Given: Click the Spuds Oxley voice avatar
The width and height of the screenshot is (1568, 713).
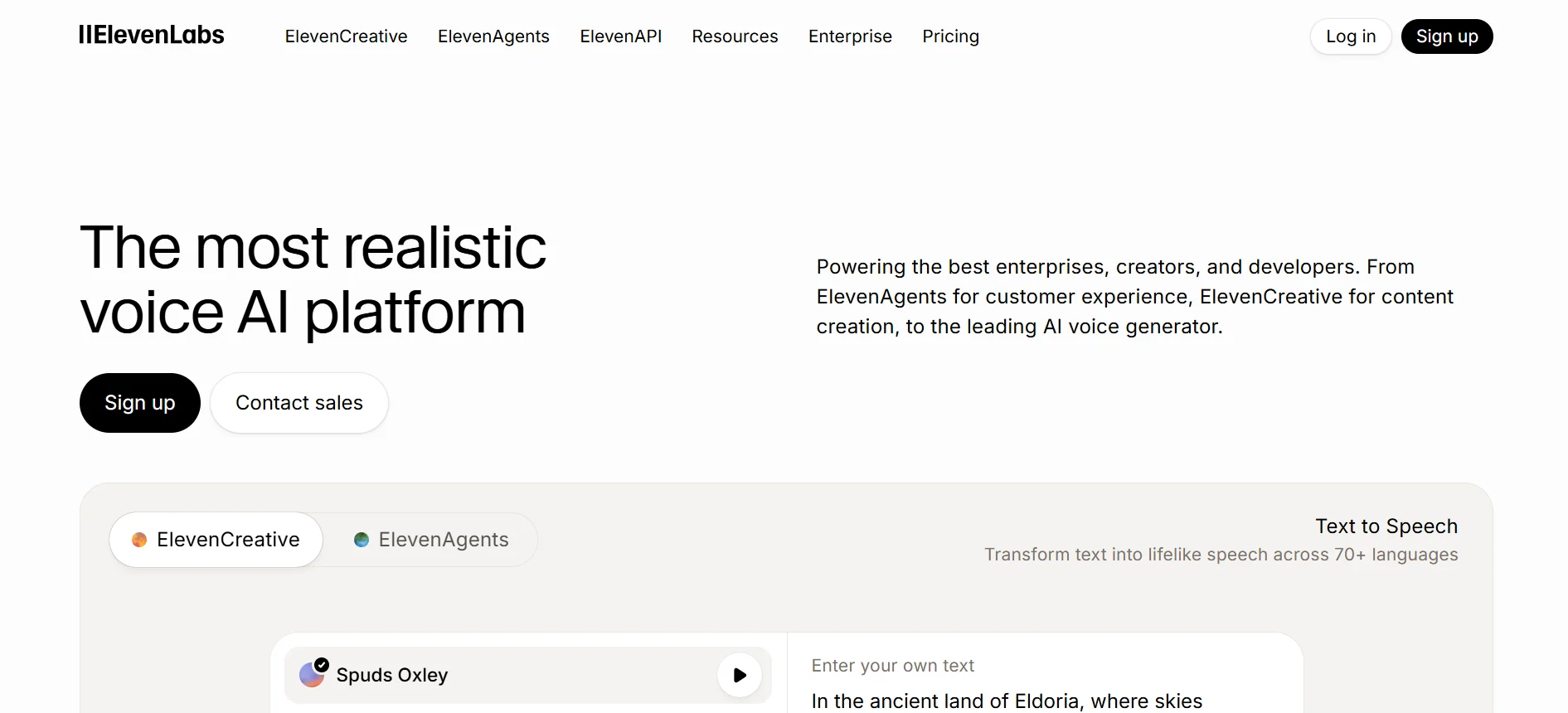Looking at the screenshot, I should (313, 675).
